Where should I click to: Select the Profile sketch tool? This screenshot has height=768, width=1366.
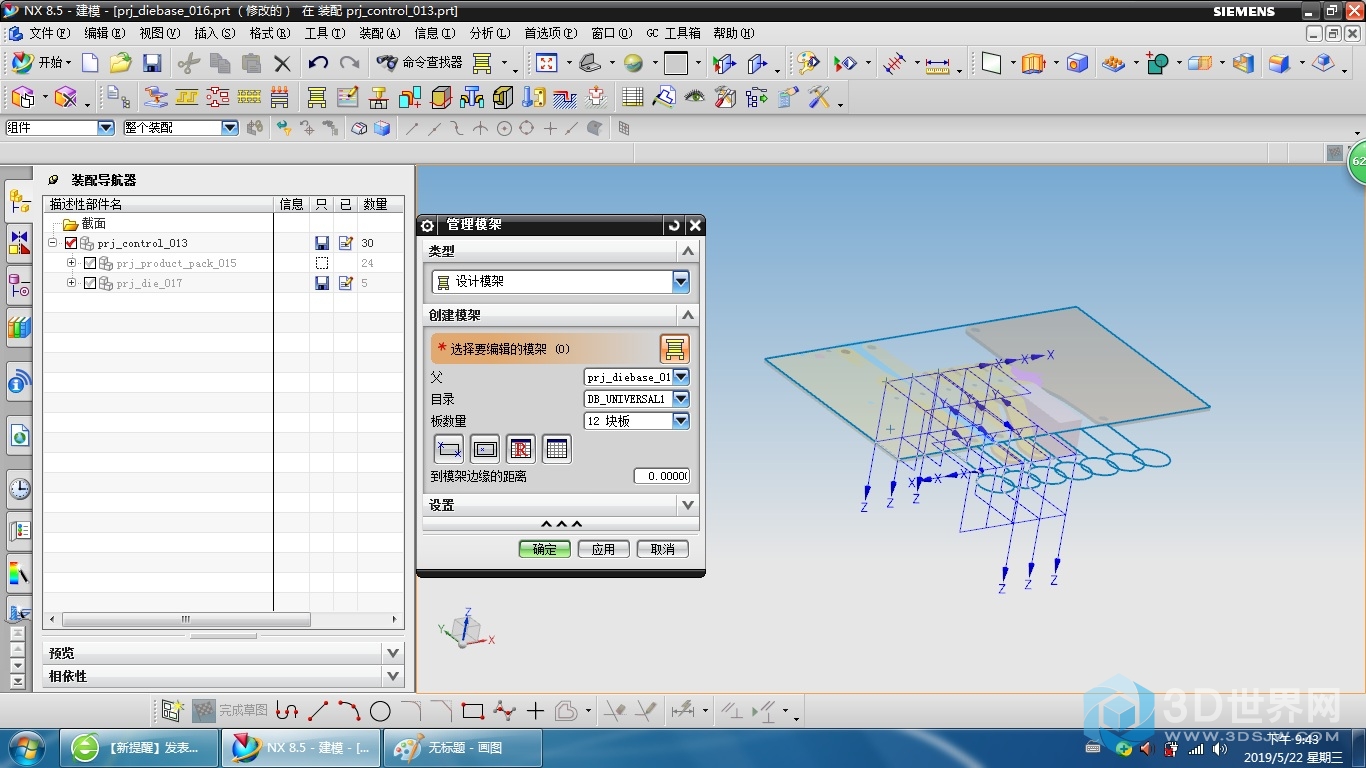click(x=287, y=711)
